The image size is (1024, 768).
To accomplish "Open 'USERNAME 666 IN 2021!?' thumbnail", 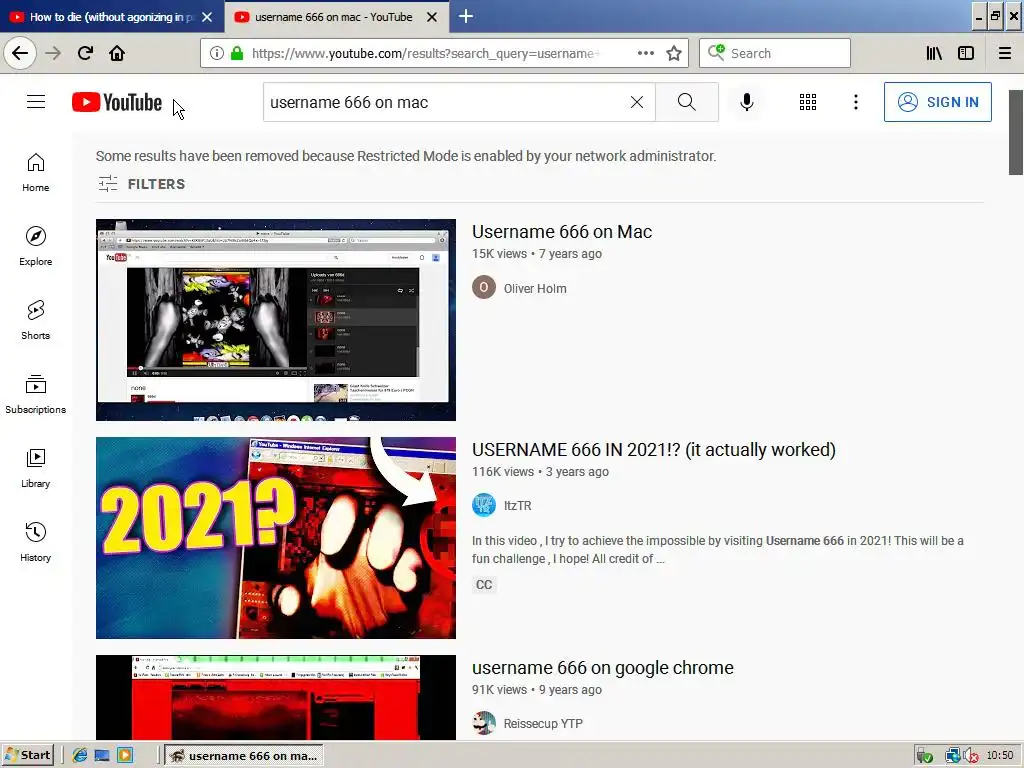I will point(276,538).
